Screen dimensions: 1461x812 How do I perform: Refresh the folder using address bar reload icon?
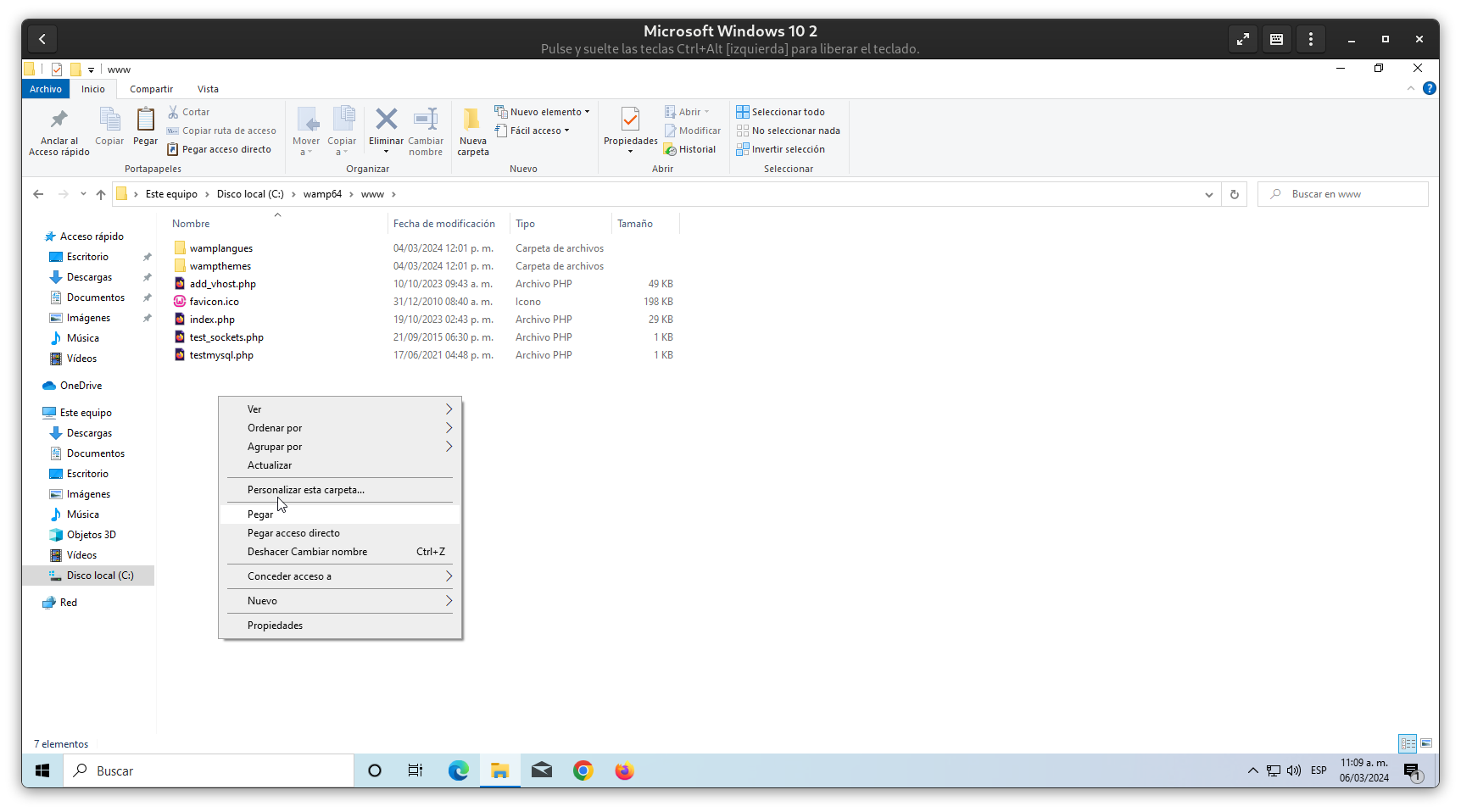pyautogui.click(x=1234, y=194)
